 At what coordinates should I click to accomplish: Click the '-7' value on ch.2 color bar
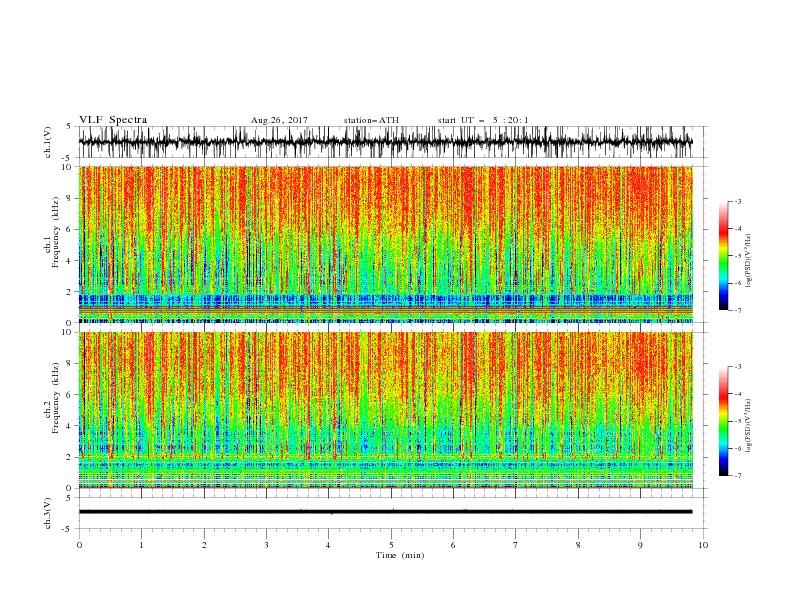[737, 476]
